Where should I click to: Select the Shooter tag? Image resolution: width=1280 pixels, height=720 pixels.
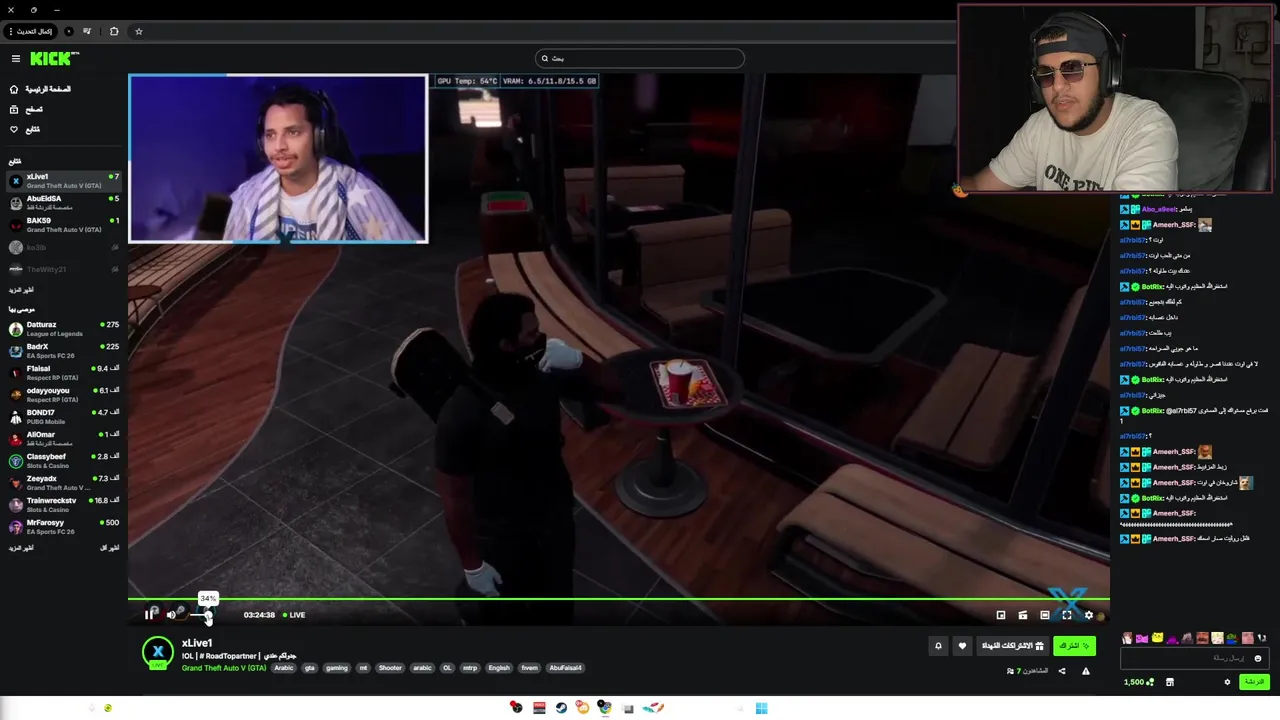390,668
